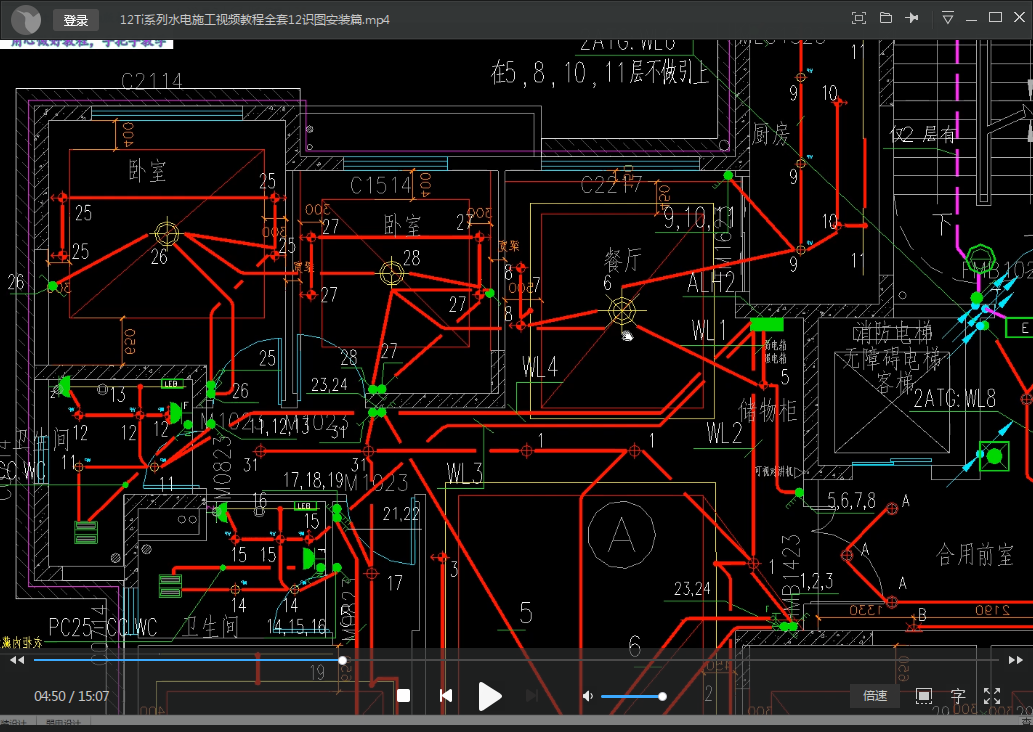
Task: Toggle the mini-window display mode icon
Action: pyautogui.click(x=924, y=696)
